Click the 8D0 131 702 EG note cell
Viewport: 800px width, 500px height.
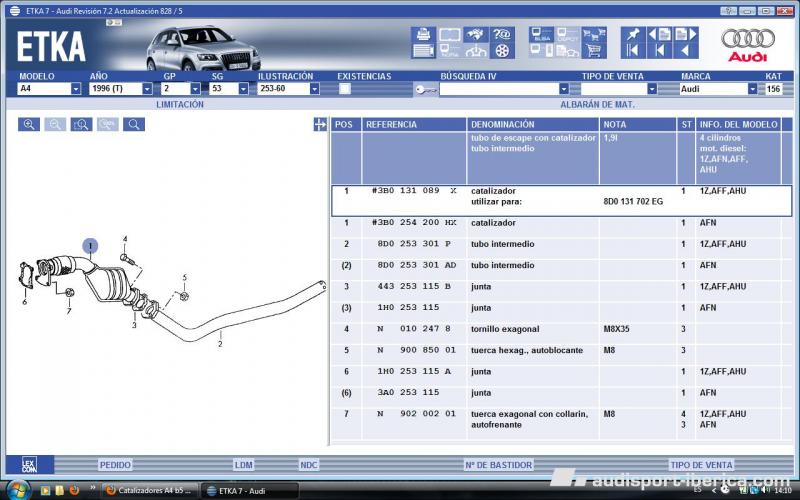pos(633,202)
